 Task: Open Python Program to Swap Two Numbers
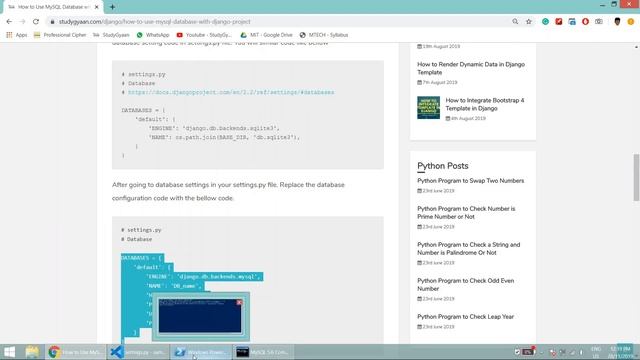pos(470,180)
